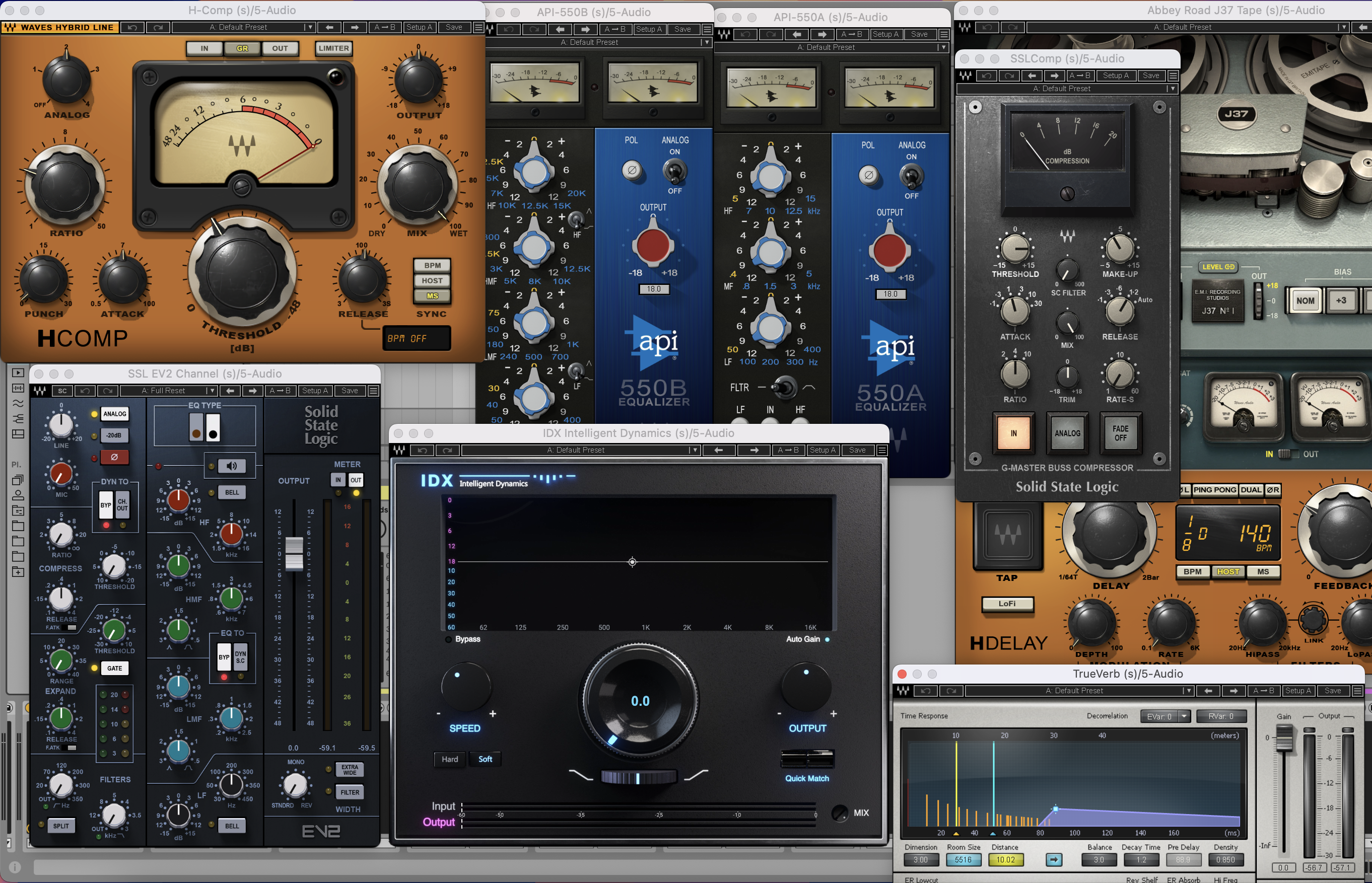
Task: Open plugin menu icon in SSL EV2 toolbar
Action: point(373,391)
